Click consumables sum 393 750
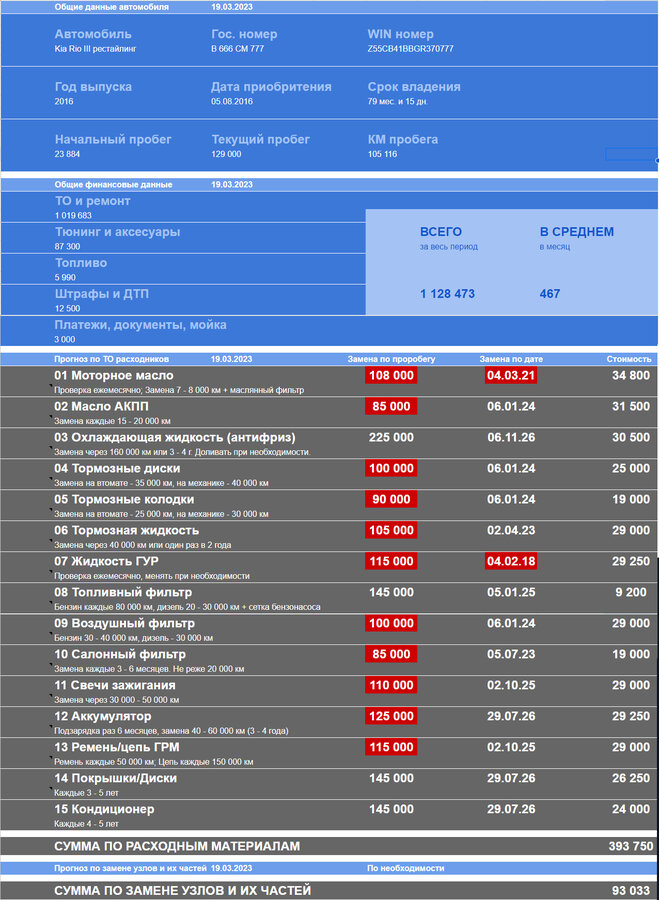 pos(630,847)
